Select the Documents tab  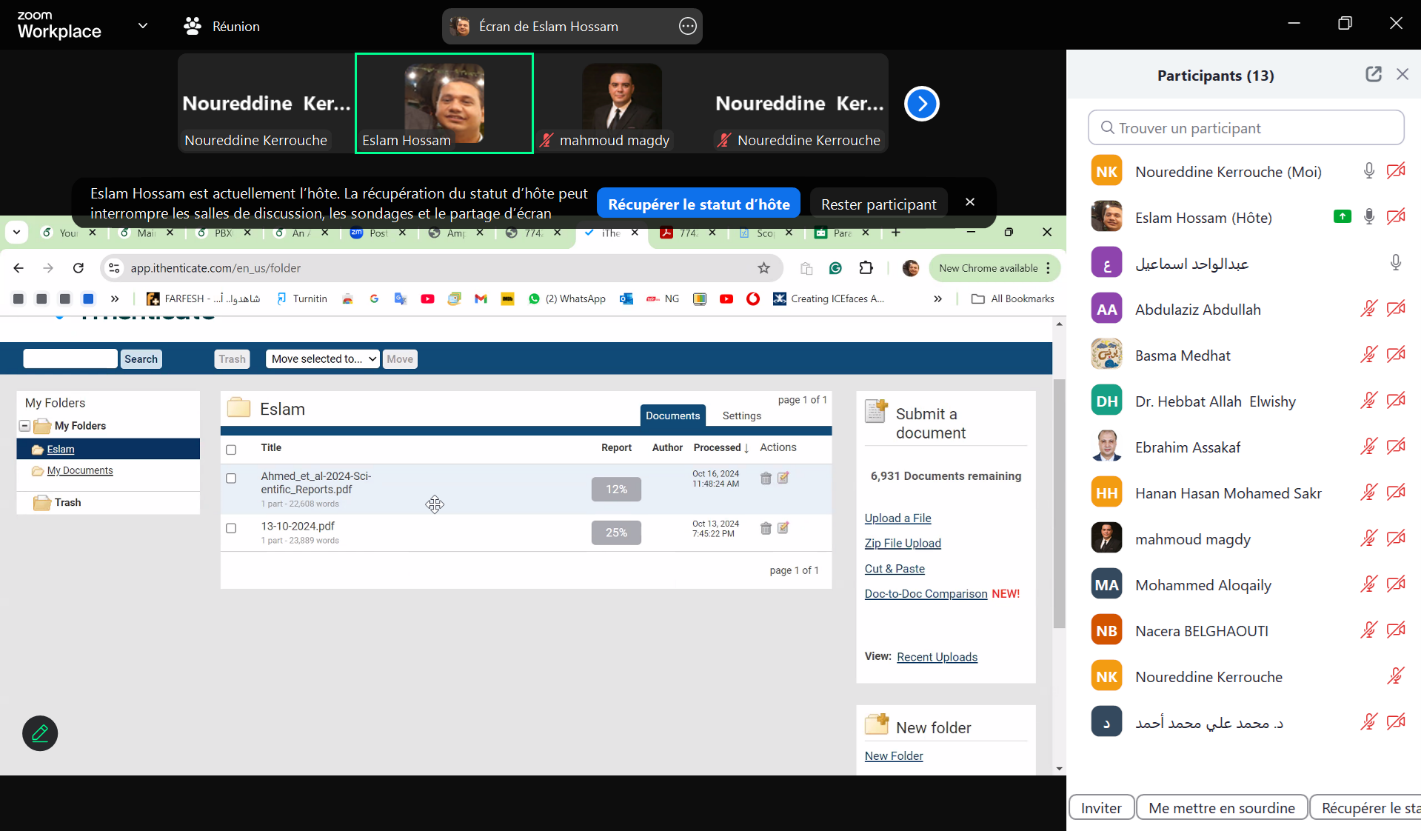[672, 416]
